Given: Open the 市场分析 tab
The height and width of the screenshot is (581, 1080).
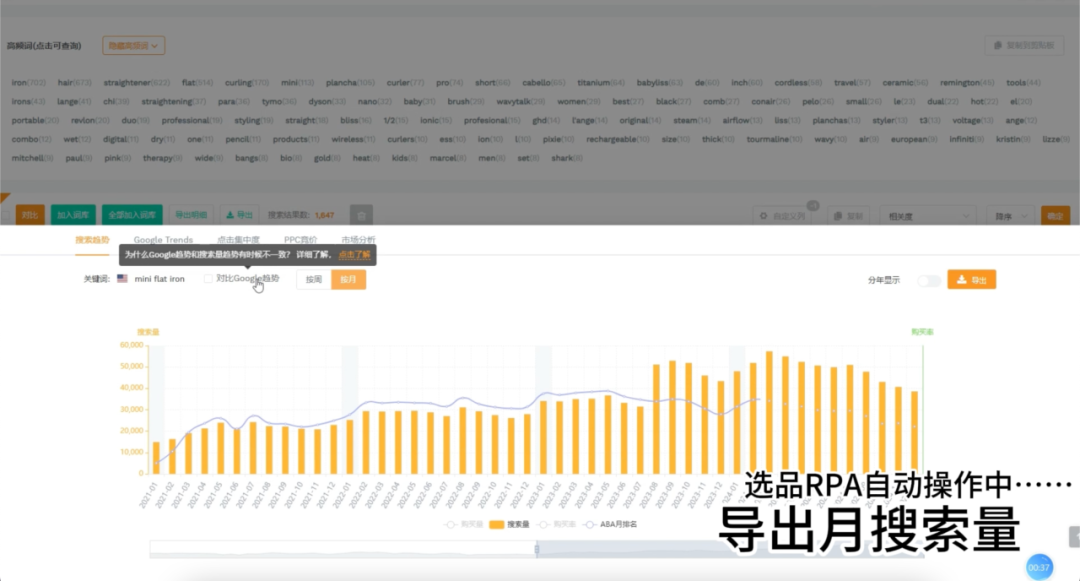Looking at the screenshot, I should [359, 239].
